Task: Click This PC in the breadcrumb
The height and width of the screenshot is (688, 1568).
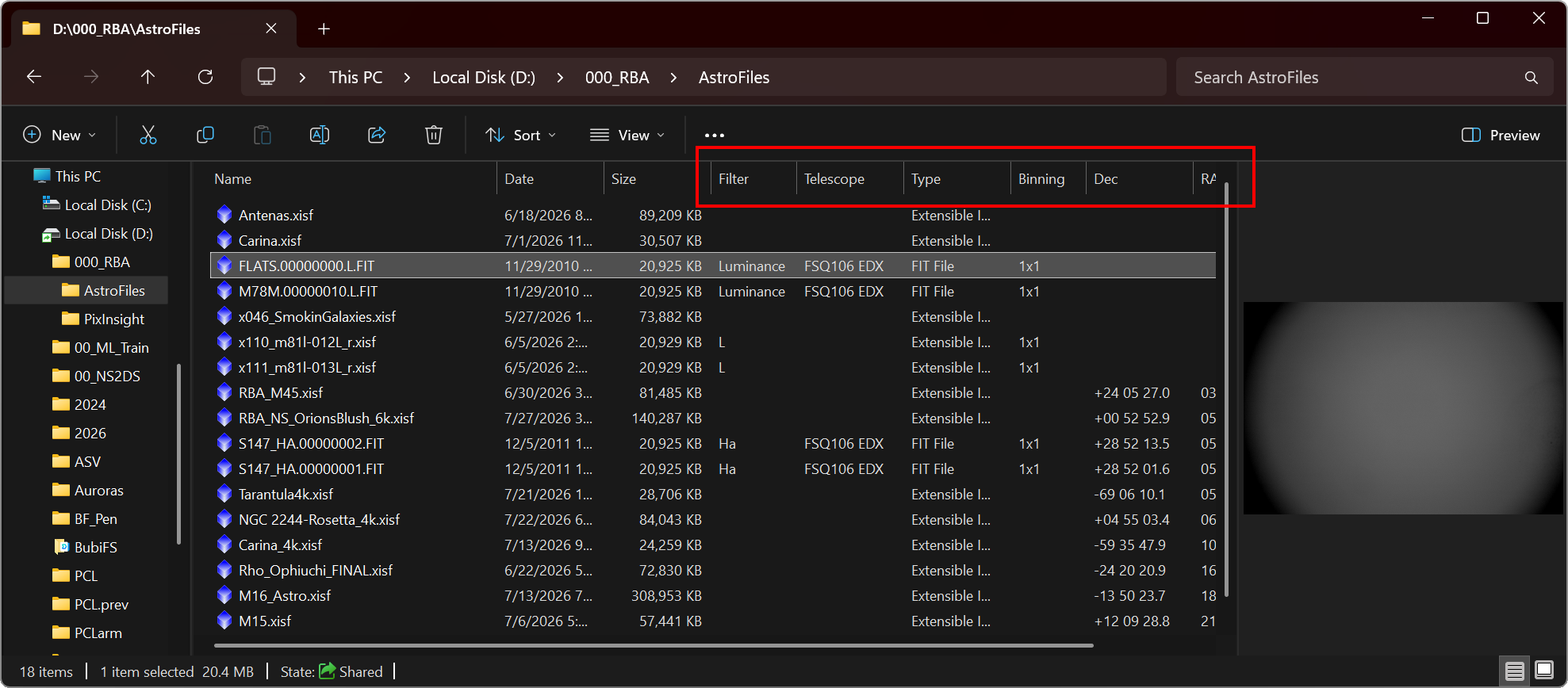Action: (x=355, y=78)
